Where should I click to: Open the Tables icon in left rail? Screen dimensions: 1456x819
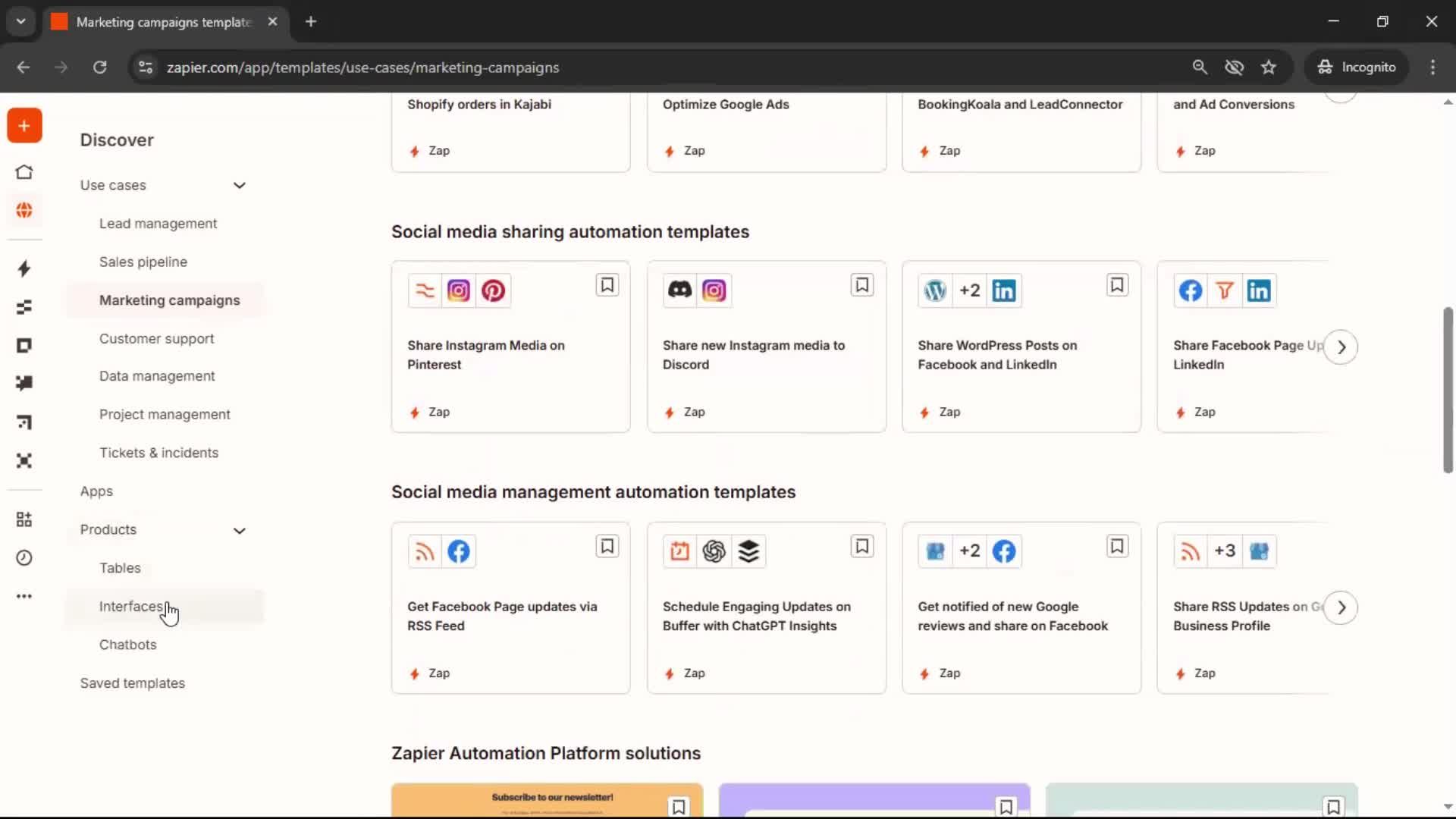tap(24, 307)
